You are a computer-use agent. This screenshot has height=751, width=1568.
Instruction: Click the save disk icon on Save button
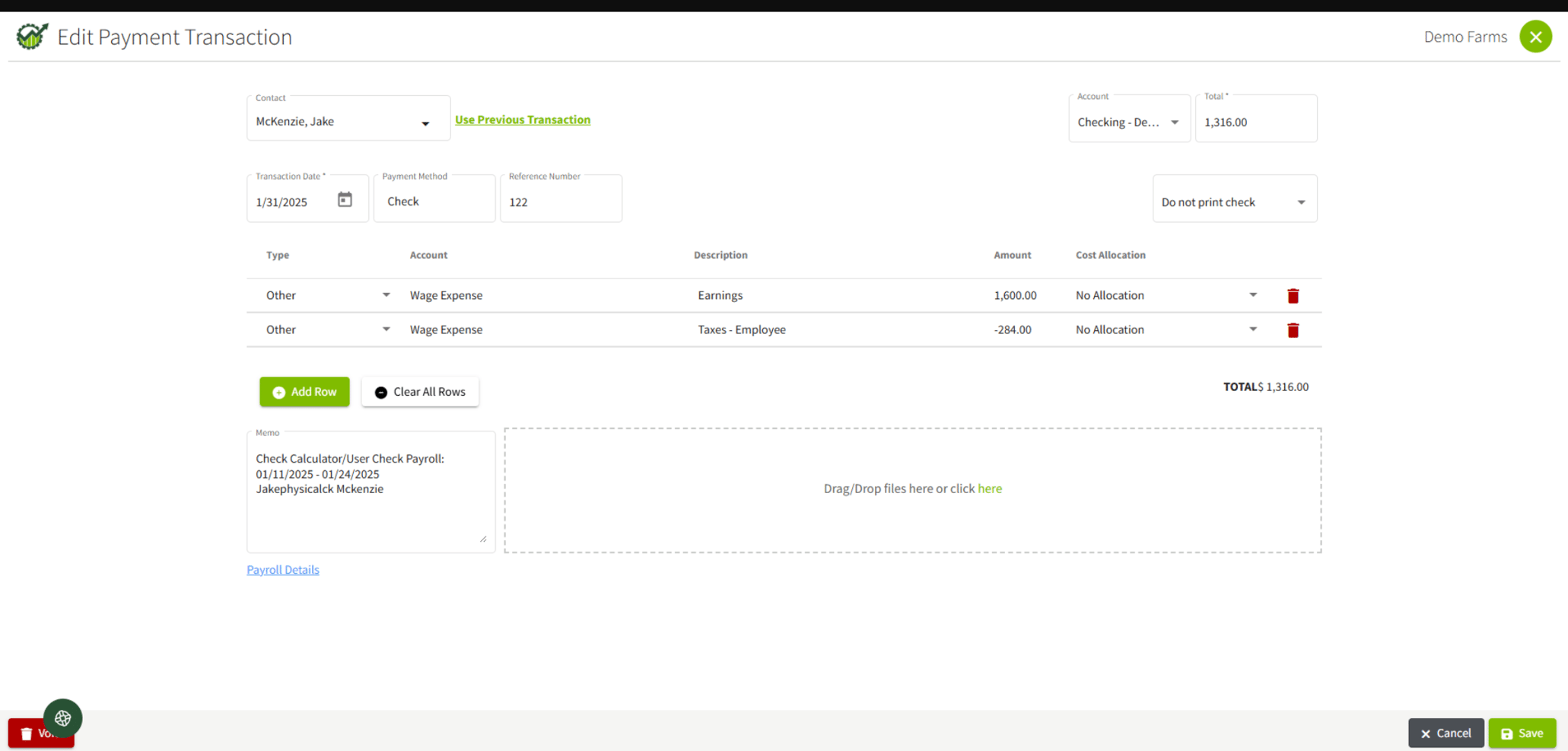pos(1507,733)
